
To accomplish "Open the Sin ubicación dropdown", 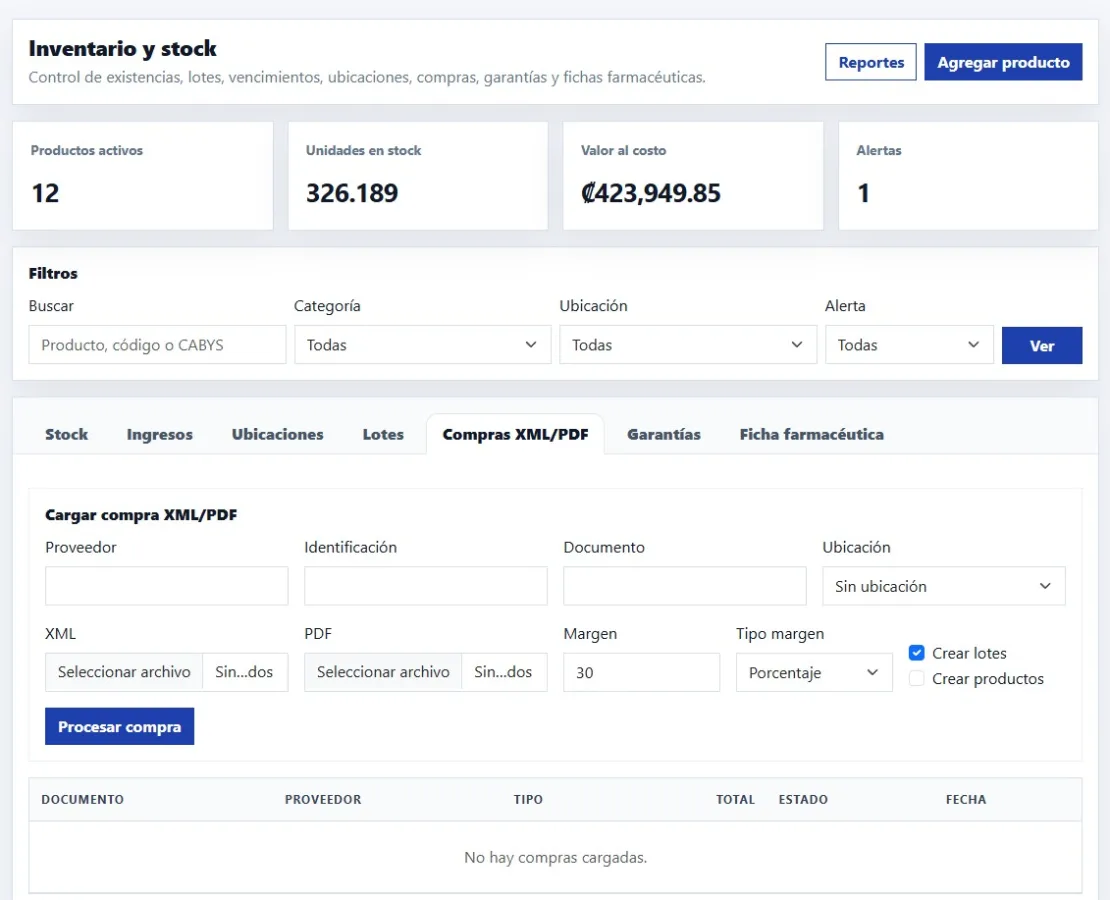I will click(944, 586).
